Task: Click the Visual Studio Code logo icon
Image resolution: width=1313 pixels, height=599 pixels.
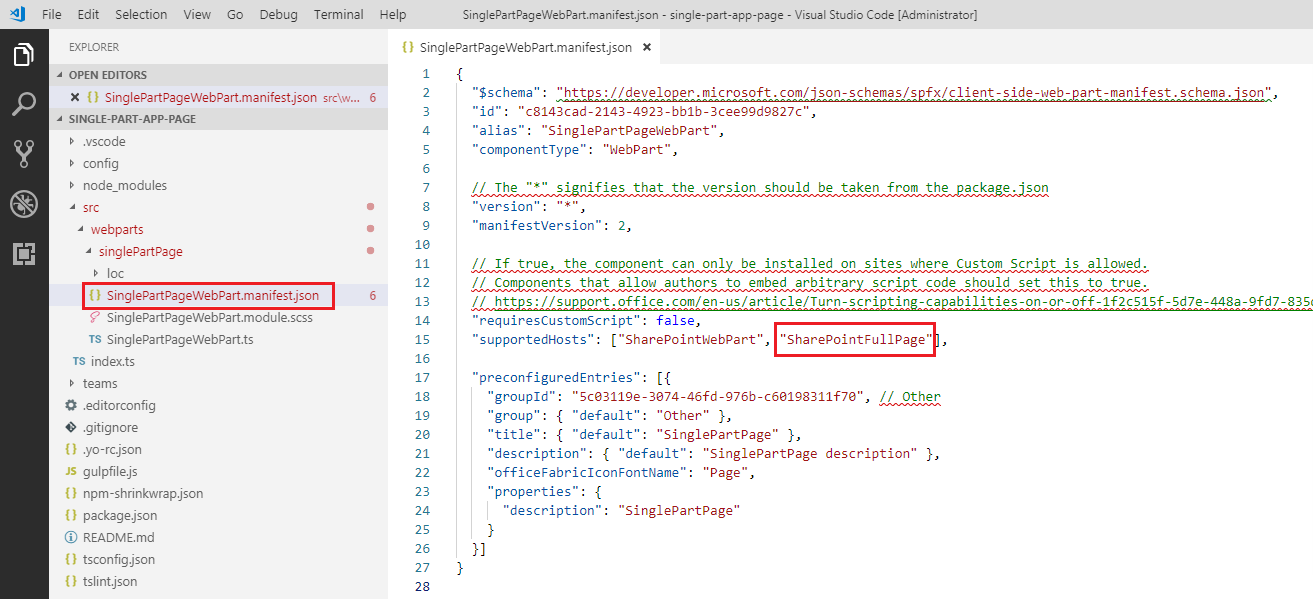Action: pos(17,15)
